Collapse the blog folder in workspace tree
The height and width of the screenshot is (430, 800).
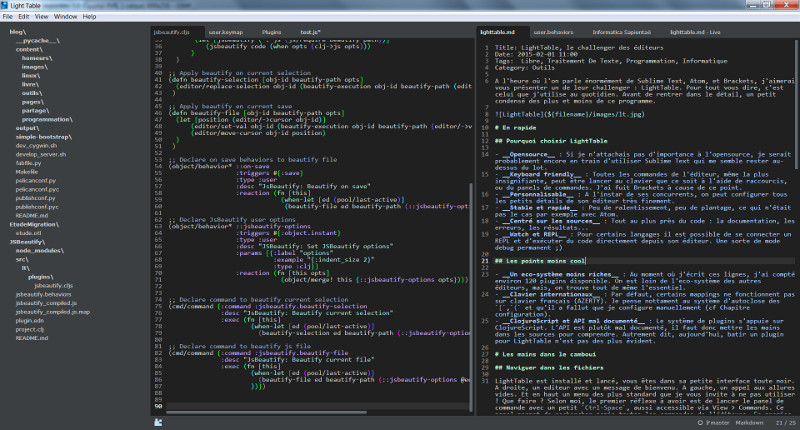[17, 32]
